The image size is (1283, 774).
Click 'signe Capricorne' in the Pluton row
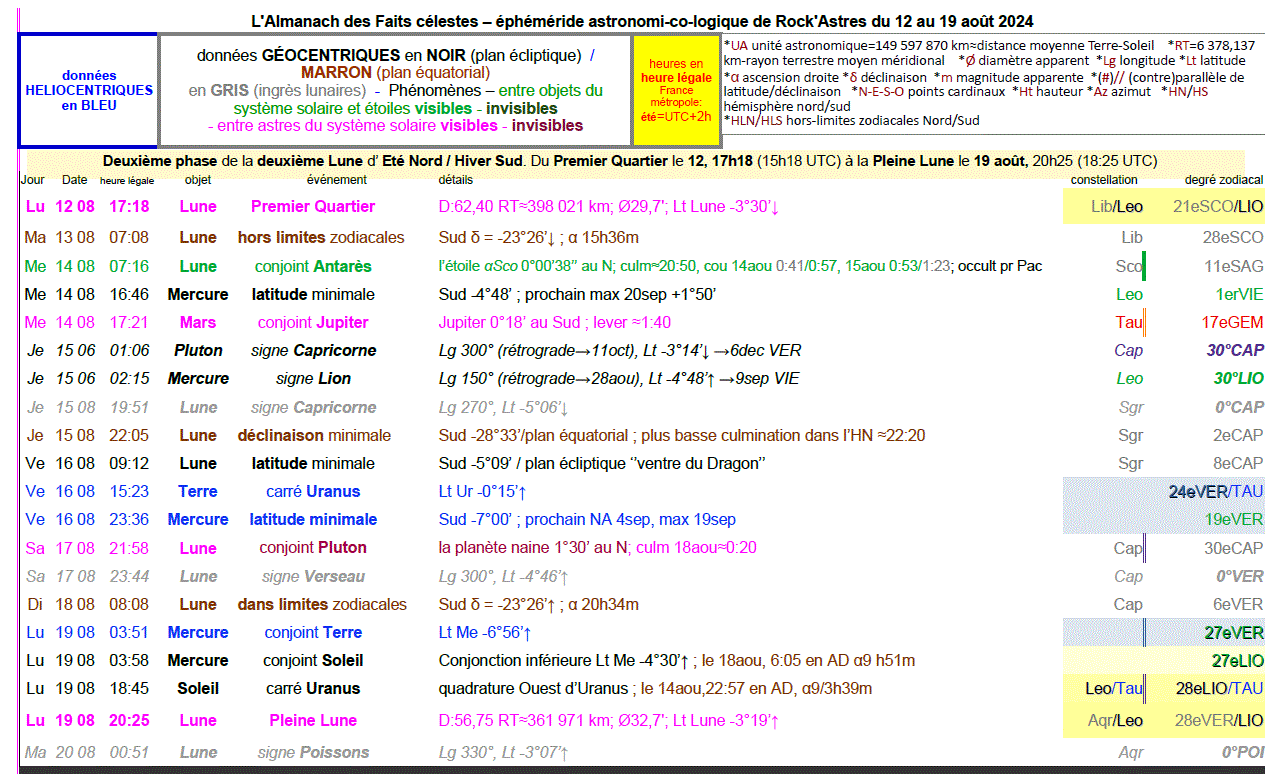[x=313, y=350]
